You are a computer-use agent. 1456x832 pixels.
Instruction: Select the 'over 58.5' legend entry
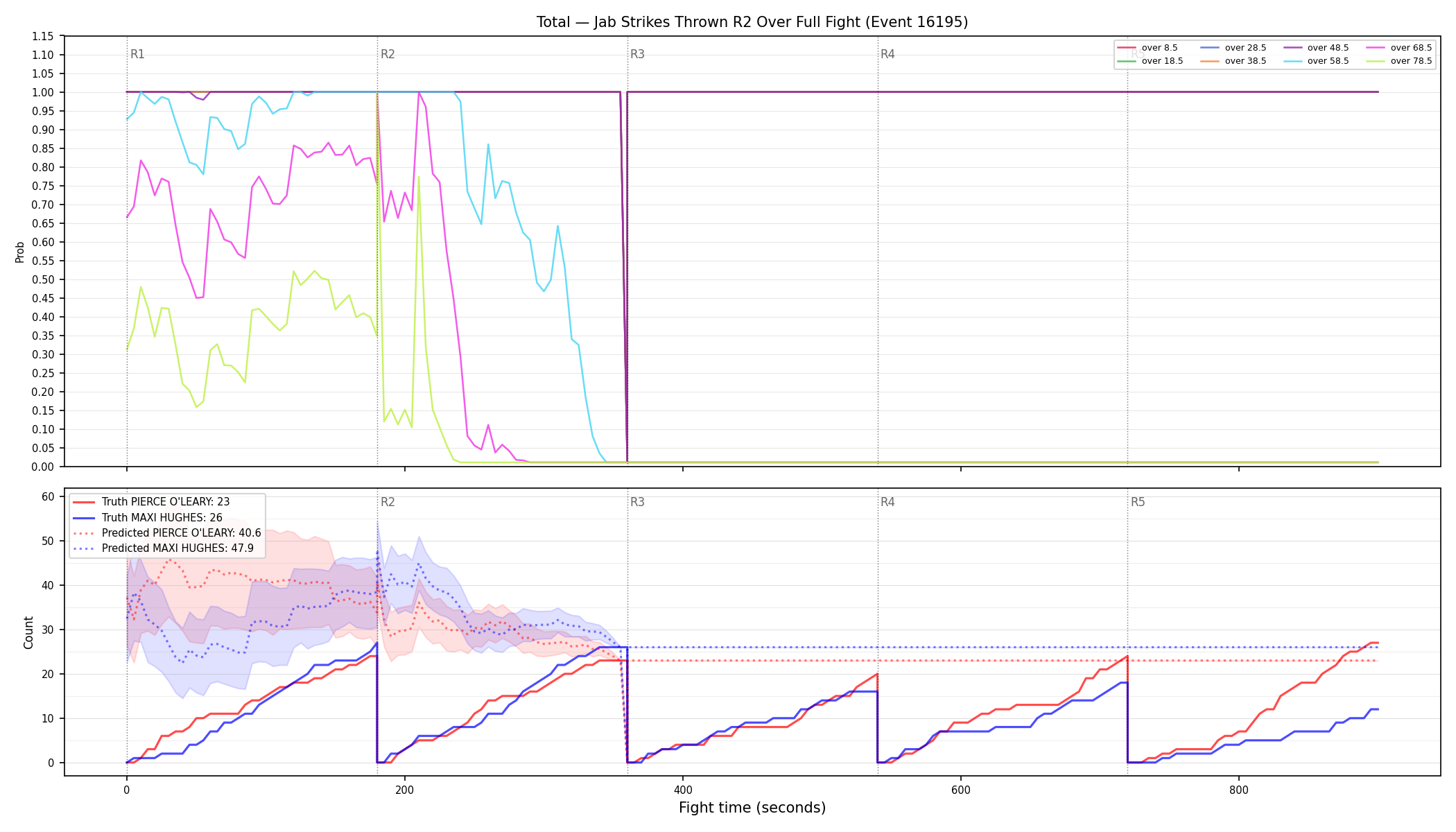click(1316, 61)
